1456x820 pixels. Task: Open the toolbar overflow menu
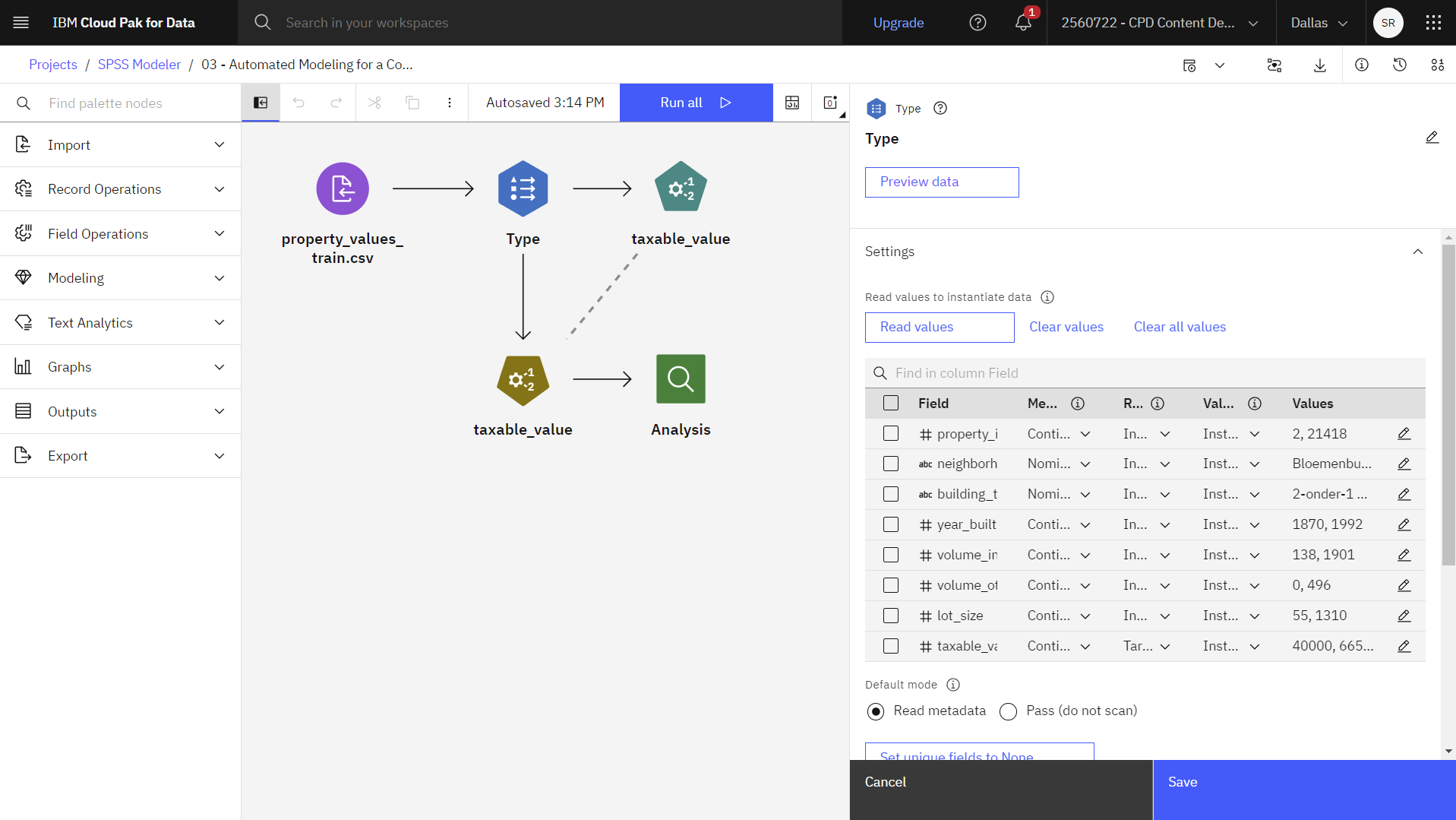pyautogui.click(x=450, y=103)
